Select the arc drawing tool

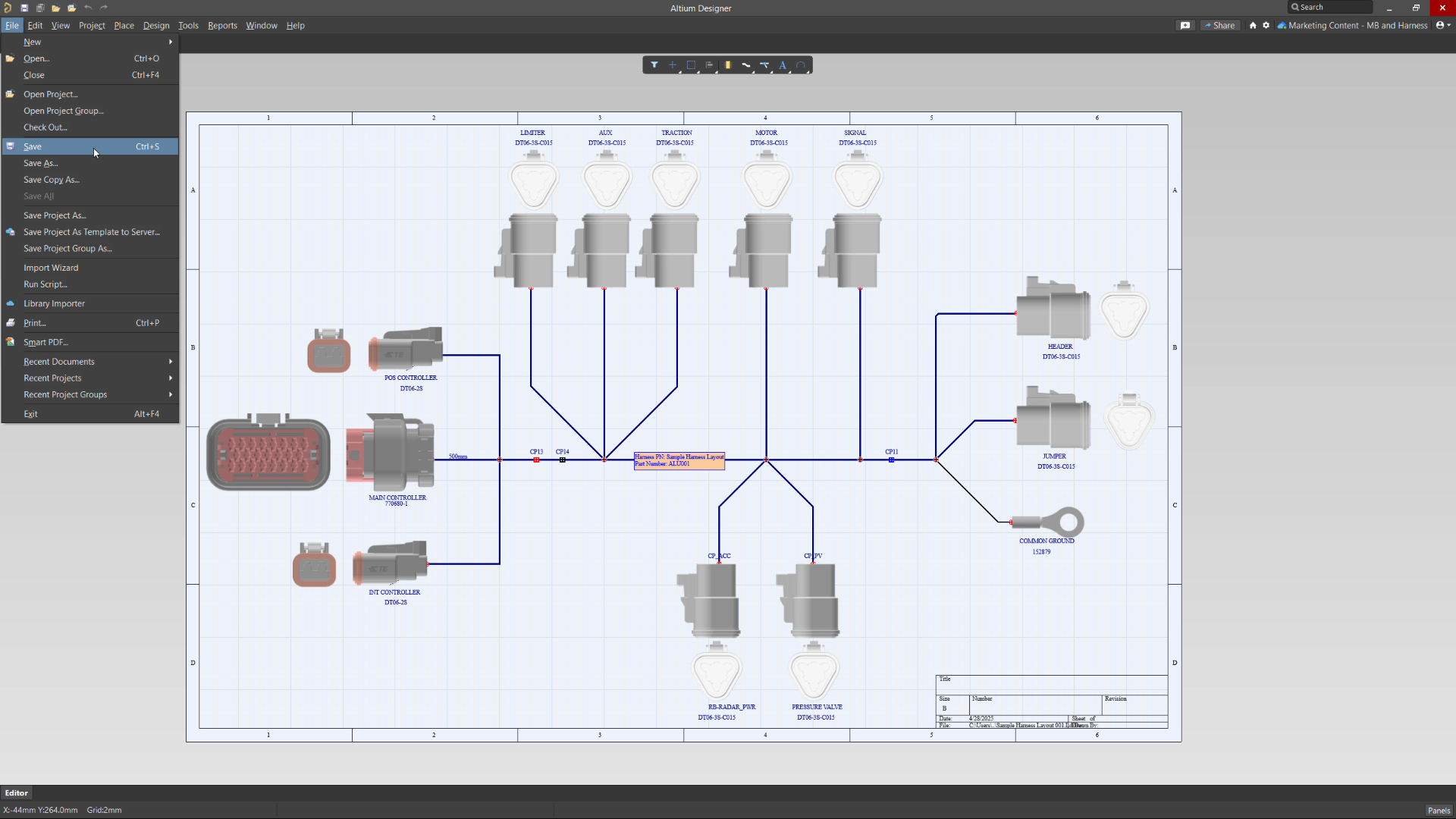click(802, 65)
